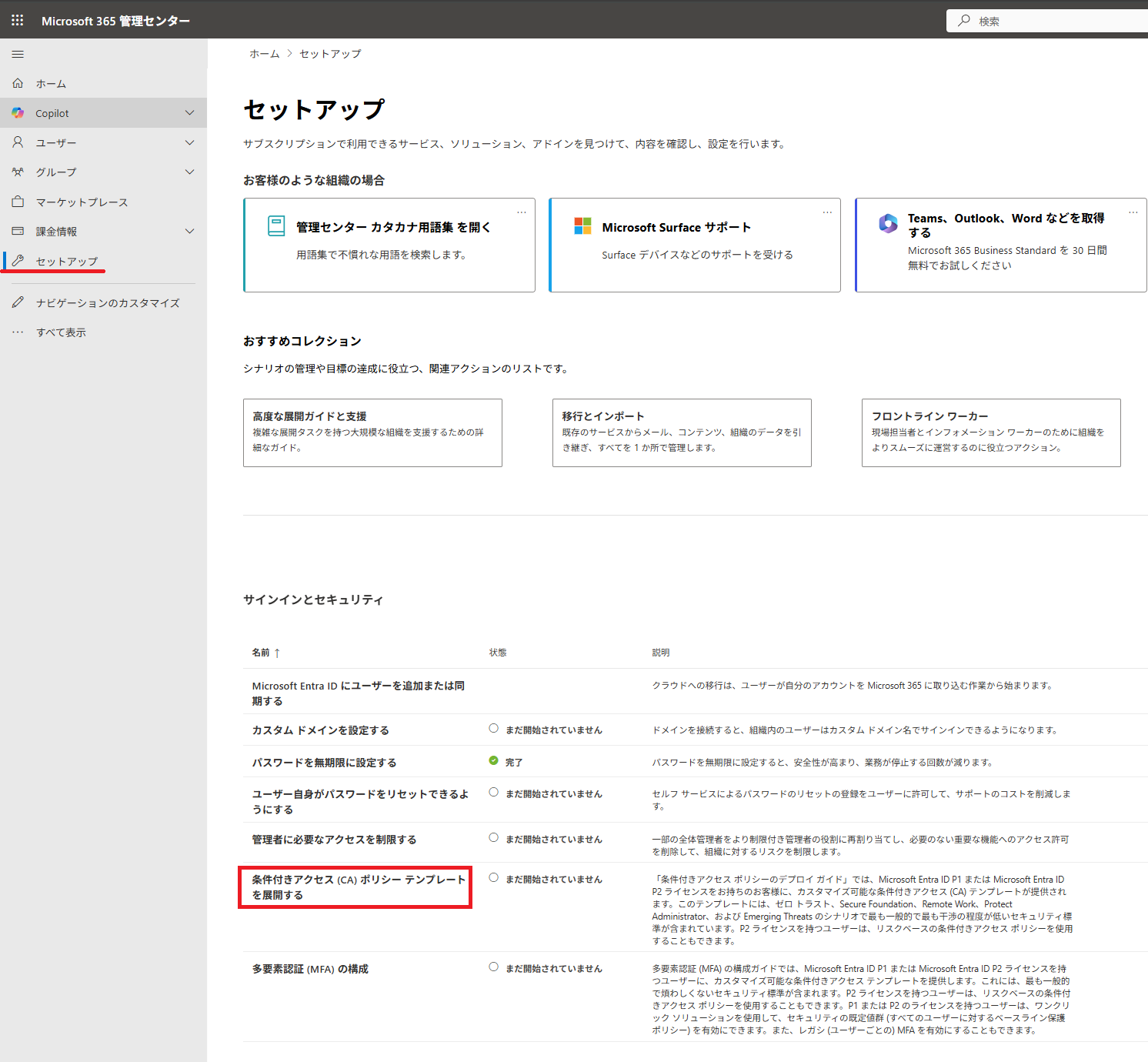
Task: Click the Copilot logo icon
Action: click(18, 113)
